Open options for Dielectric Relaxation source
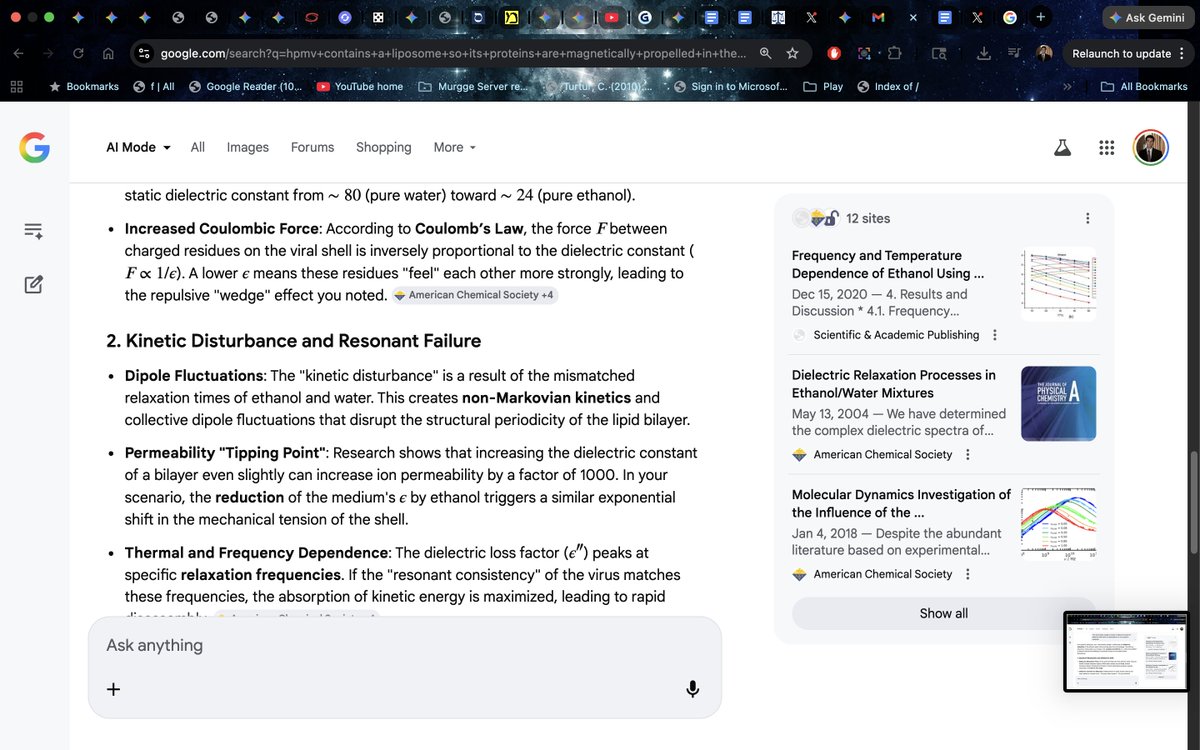 967,454
